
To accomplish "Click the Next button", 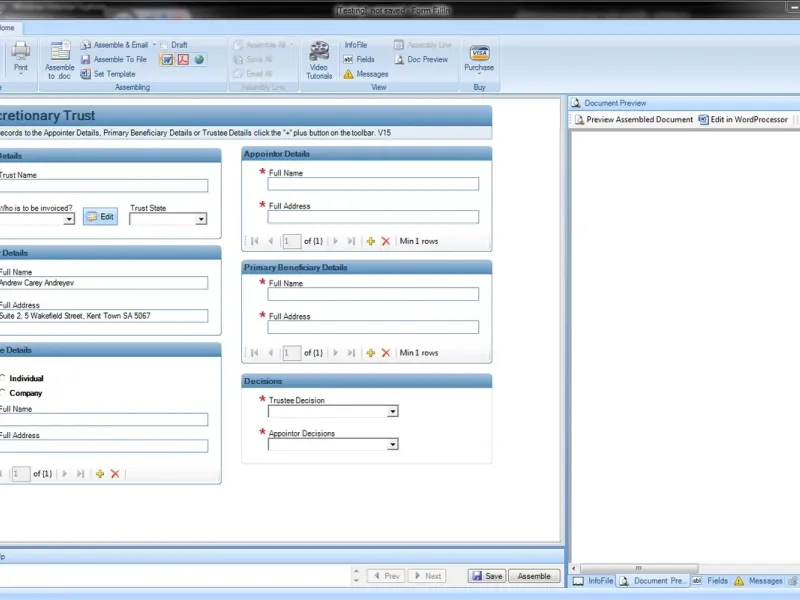I will (x=428, y=576).
